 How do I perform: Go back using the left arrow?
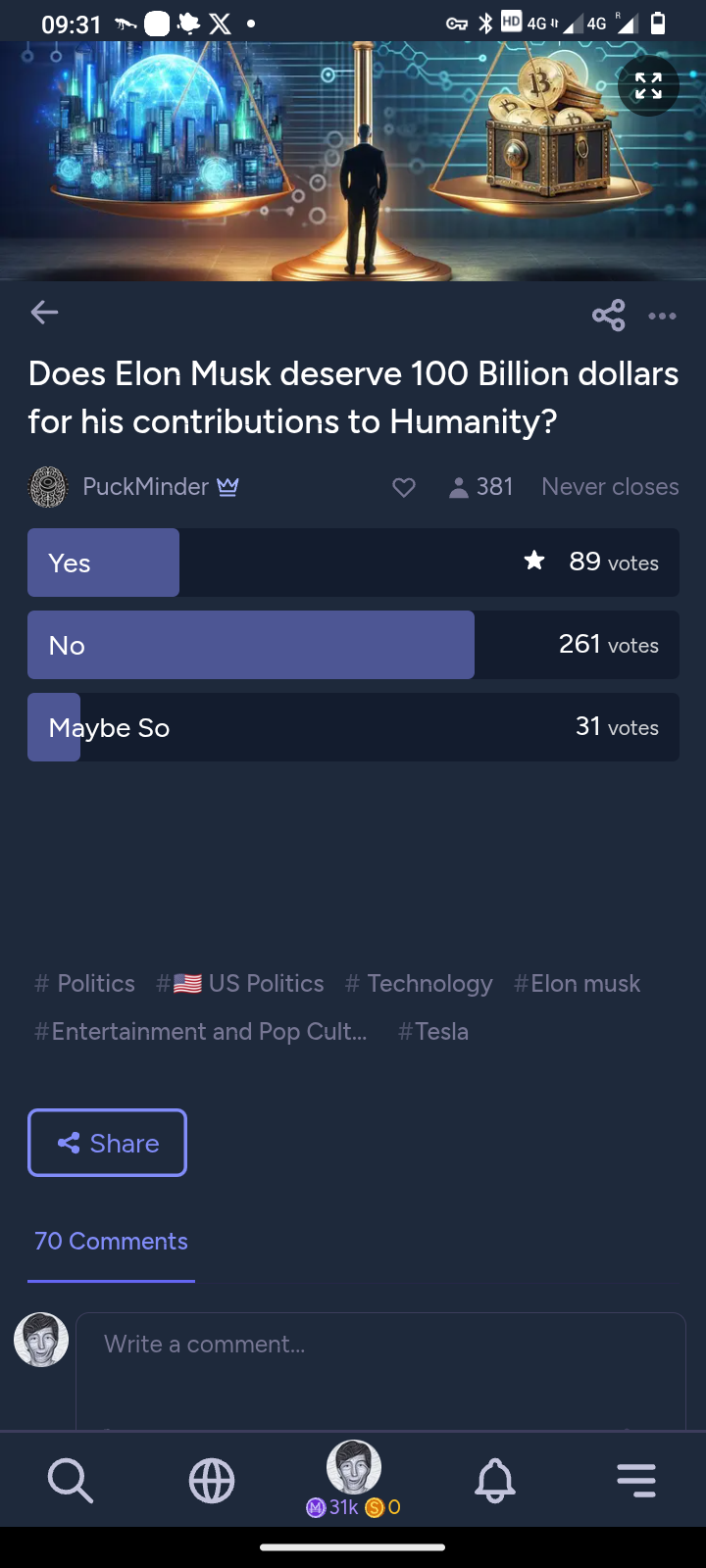pyautogui.click(x=45, y=313)
